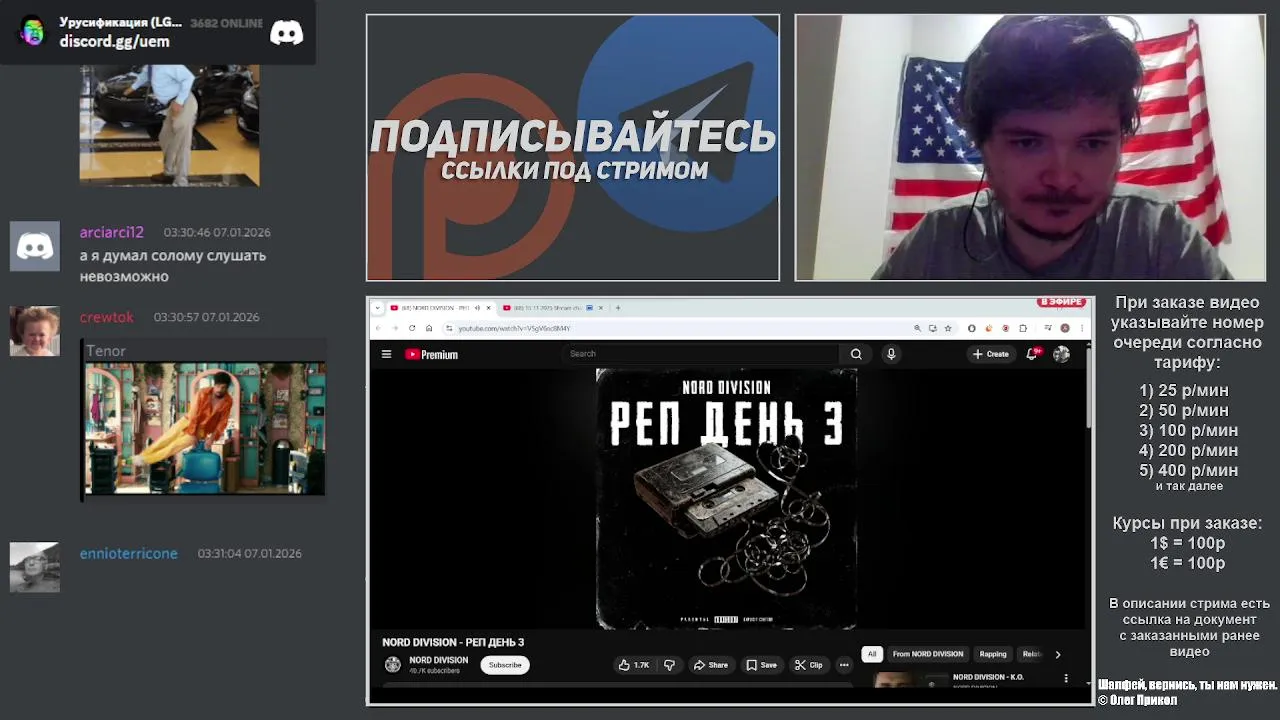Open NORD DIVISION channel avatar
1280x720 pixels.
(393, 665)
